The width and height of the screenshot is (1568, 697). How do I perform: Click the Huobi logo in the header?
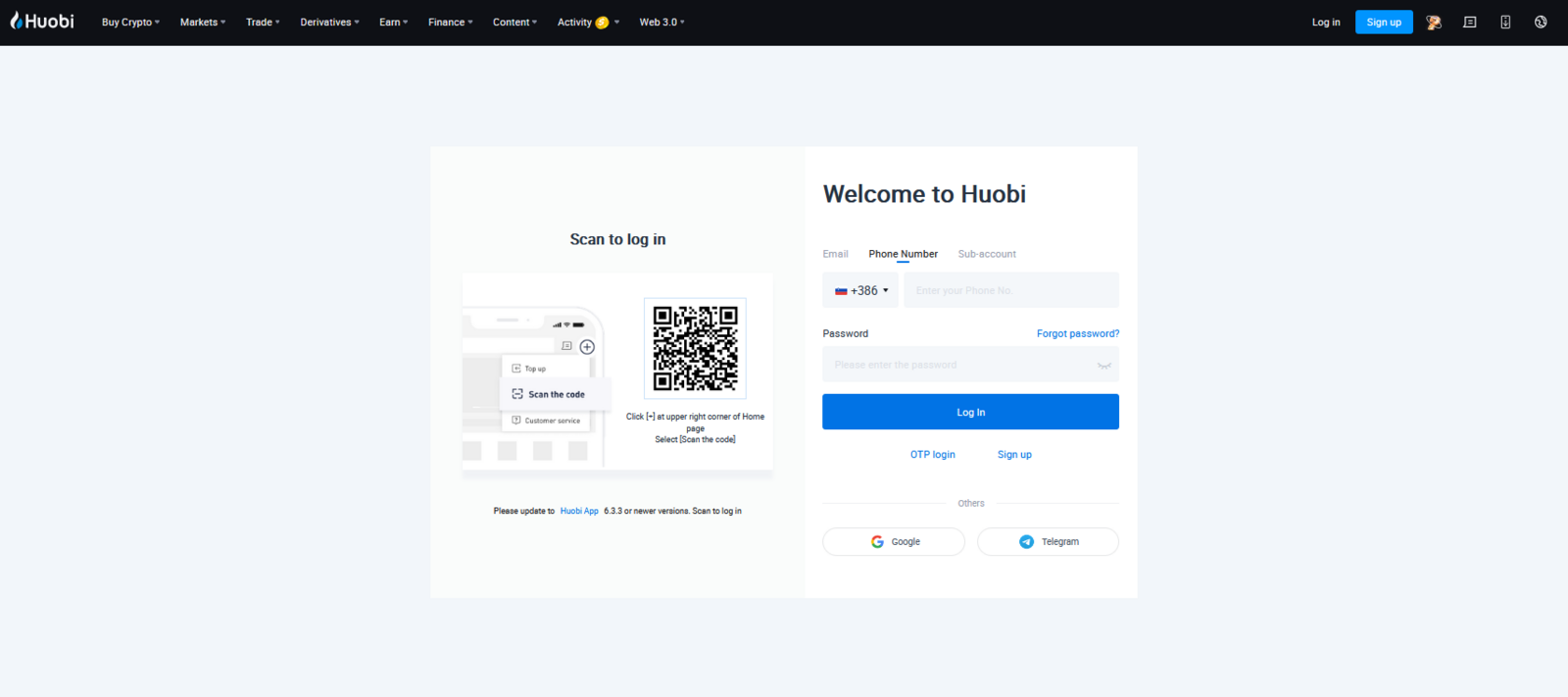tap(42, 22)
